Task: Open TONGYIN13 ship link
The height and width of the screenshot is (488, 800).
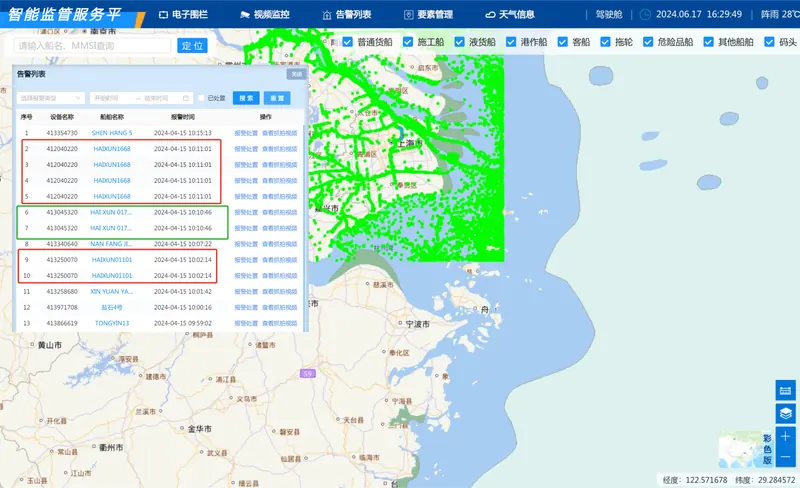Action: [112, 323]
